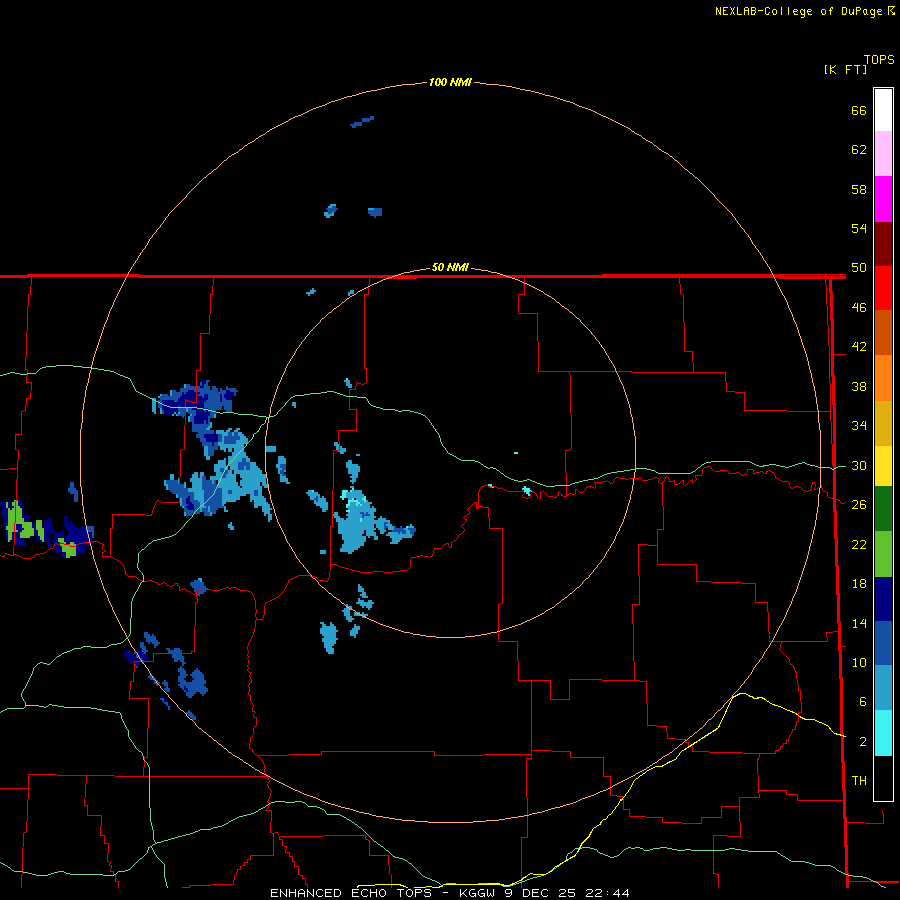Click the orange band between 38 and 42
900x900 pixels.
(x=883, y=378)
